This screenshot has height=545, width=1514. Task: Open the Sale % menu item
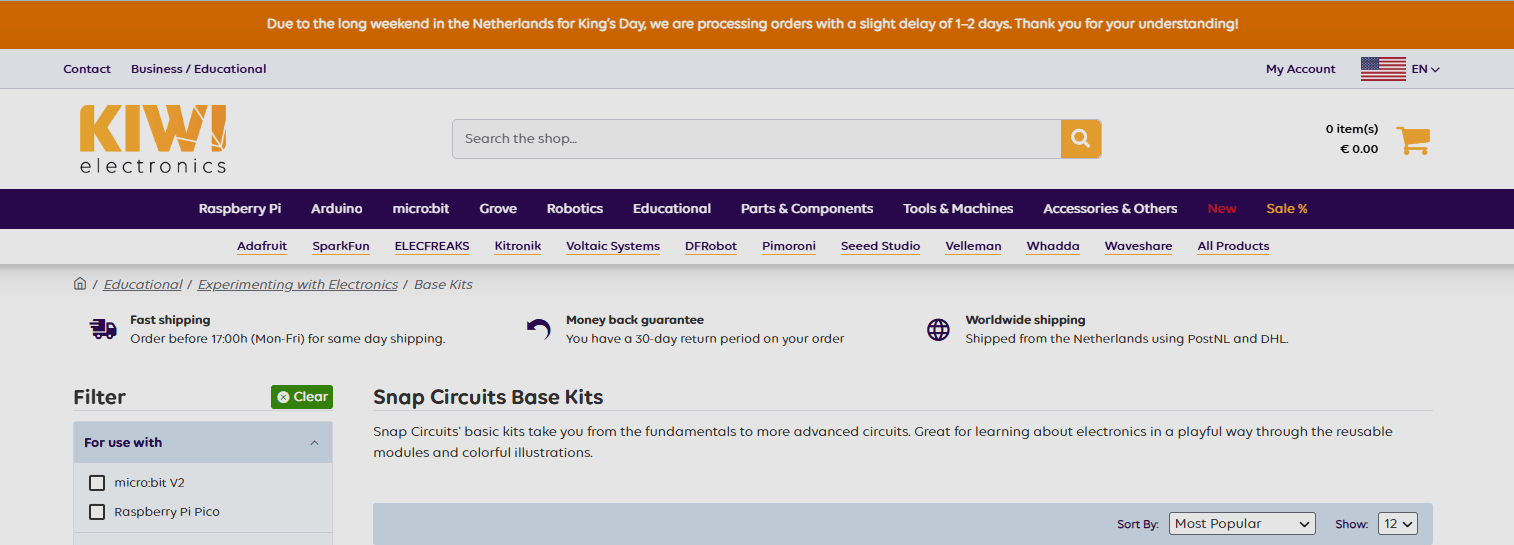pyautogui.click(x=1287, y=209)
